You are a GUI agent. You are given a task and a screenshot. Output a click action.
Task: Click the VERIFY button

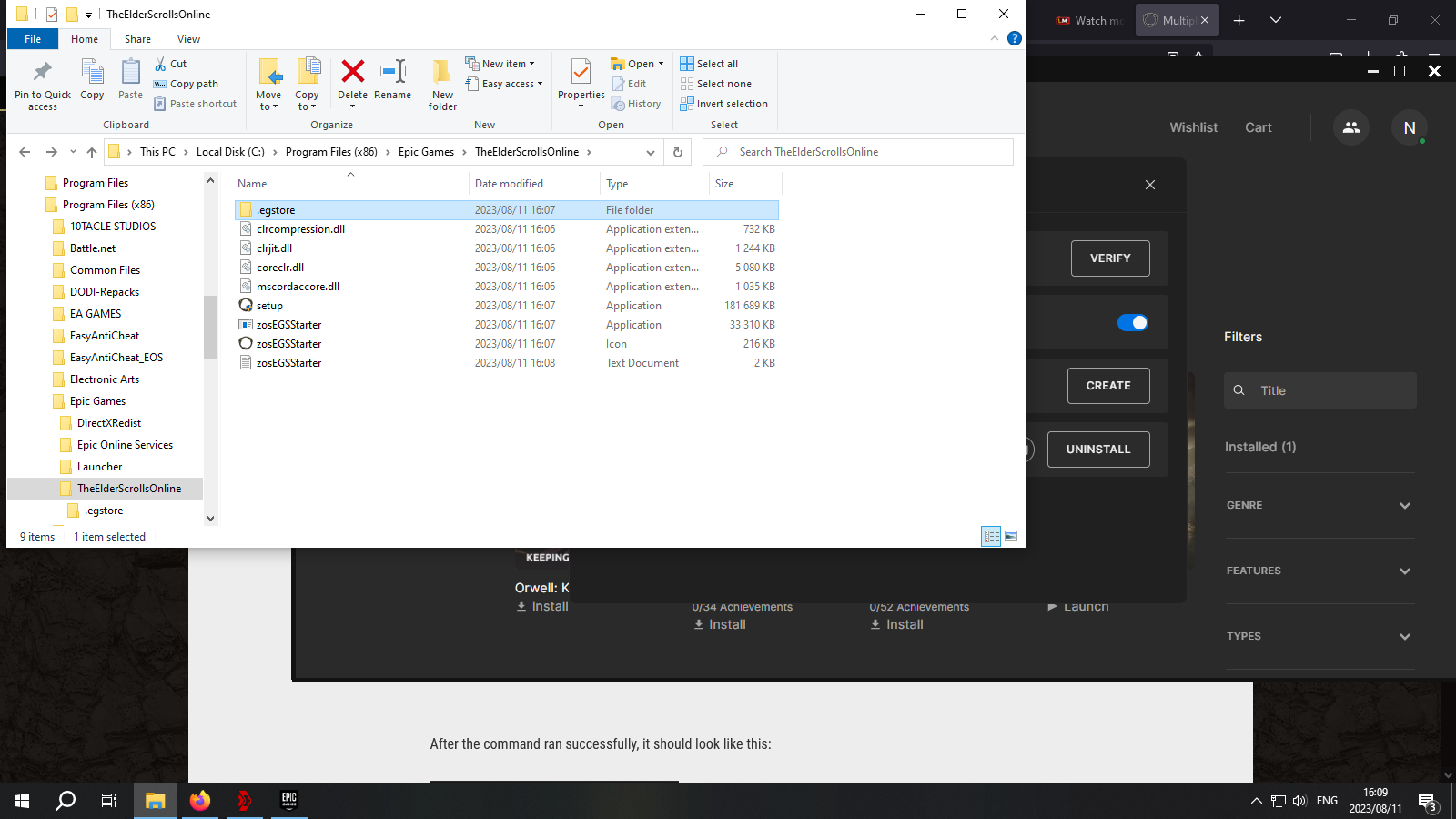(1110, 258)
